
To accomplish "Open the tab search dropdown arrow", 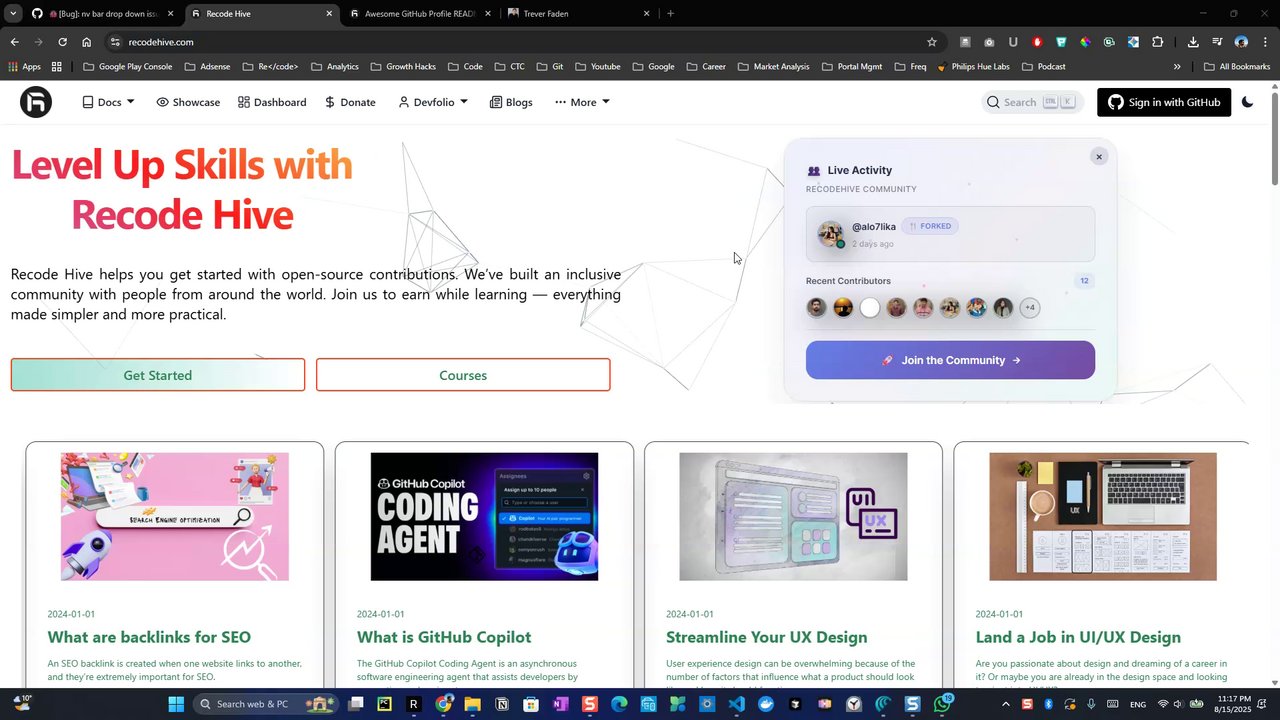I will (x=13, y=14).
